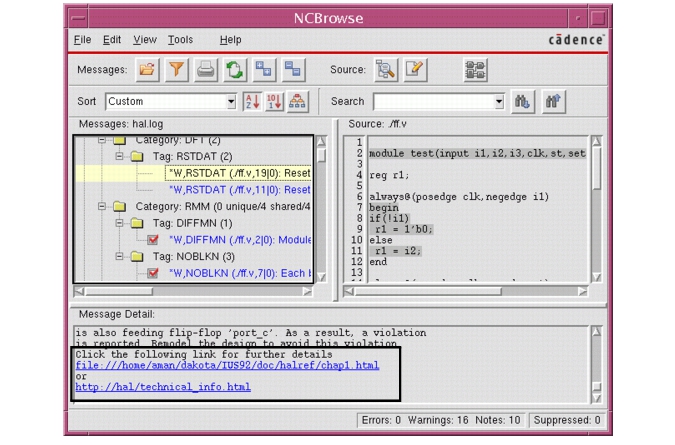
Task: Edit source file with pencil icon
Action: 415,69
